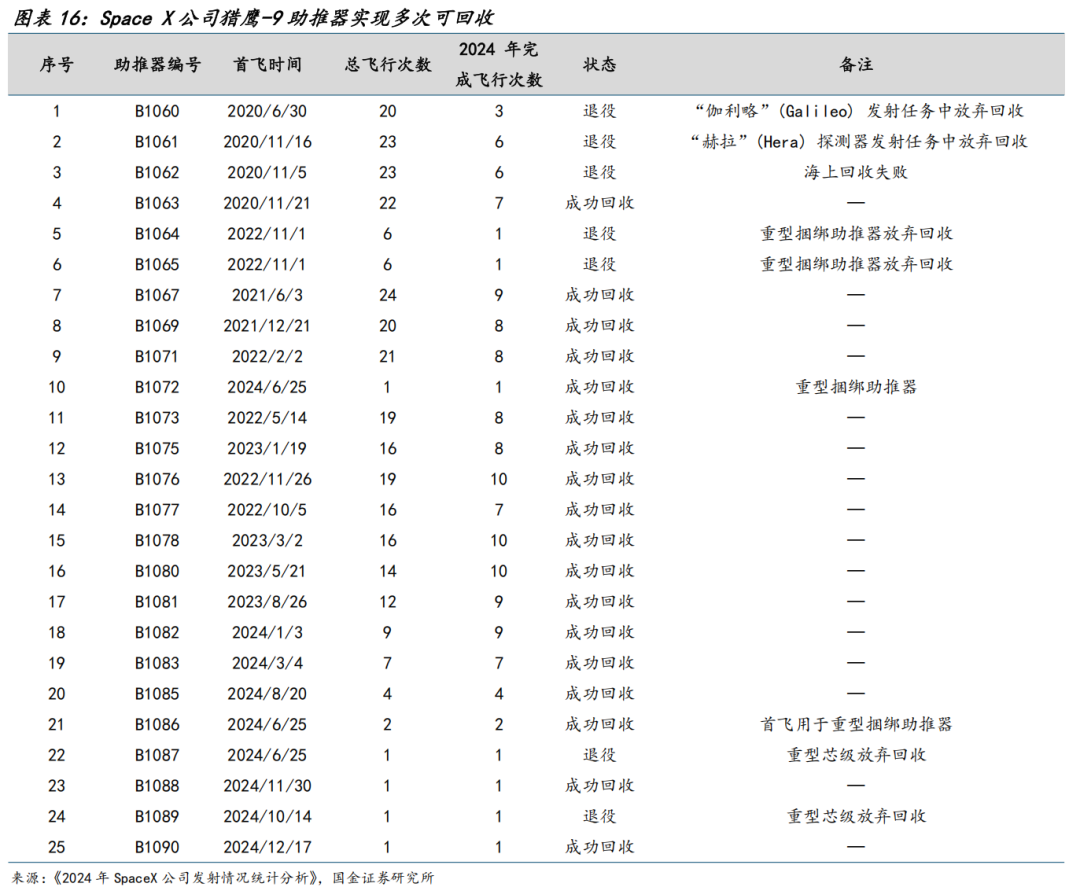Click the date 2020/11/21
Screen dimensions: 1080x887
click(267, 203)
